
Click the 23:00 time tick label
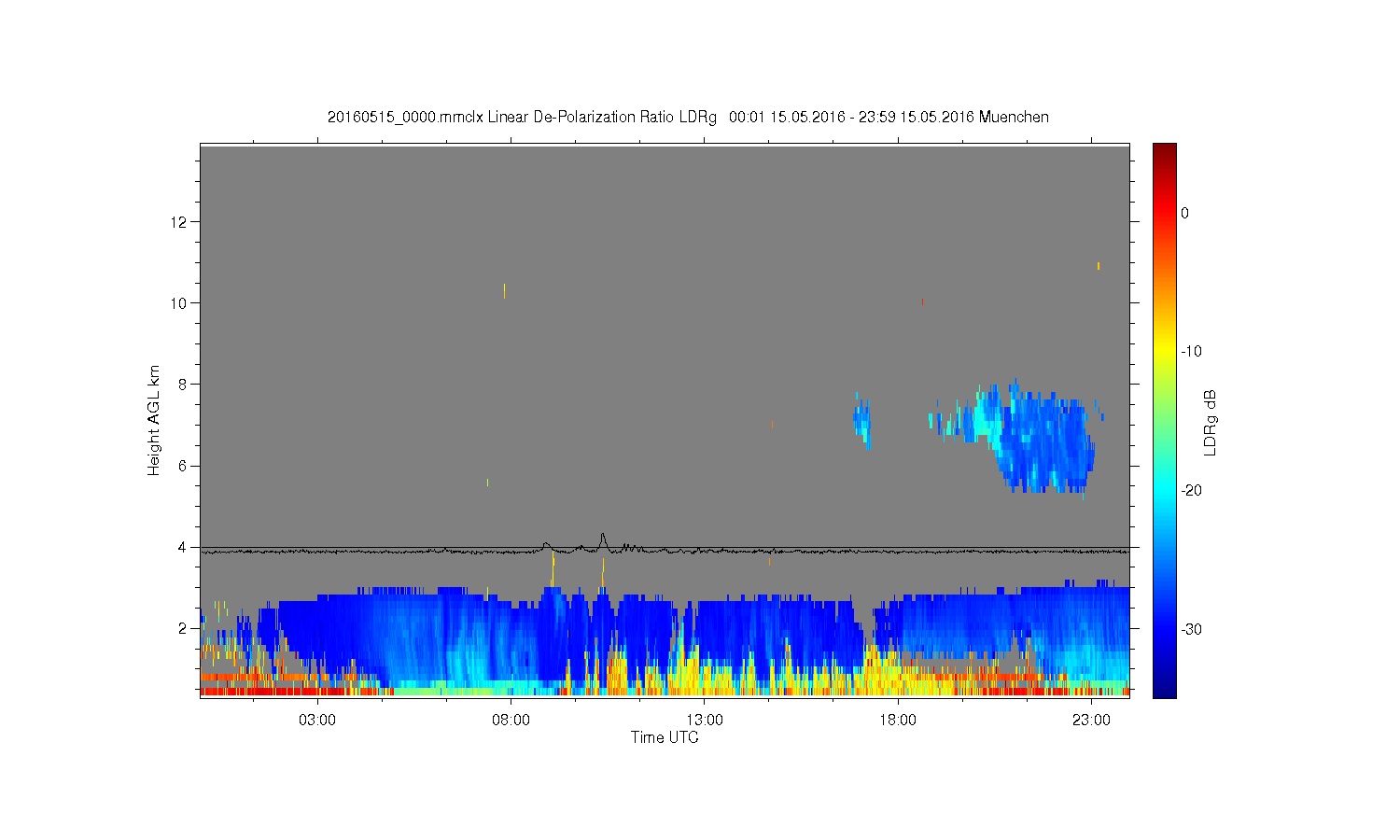click(x=1091, y=720)
